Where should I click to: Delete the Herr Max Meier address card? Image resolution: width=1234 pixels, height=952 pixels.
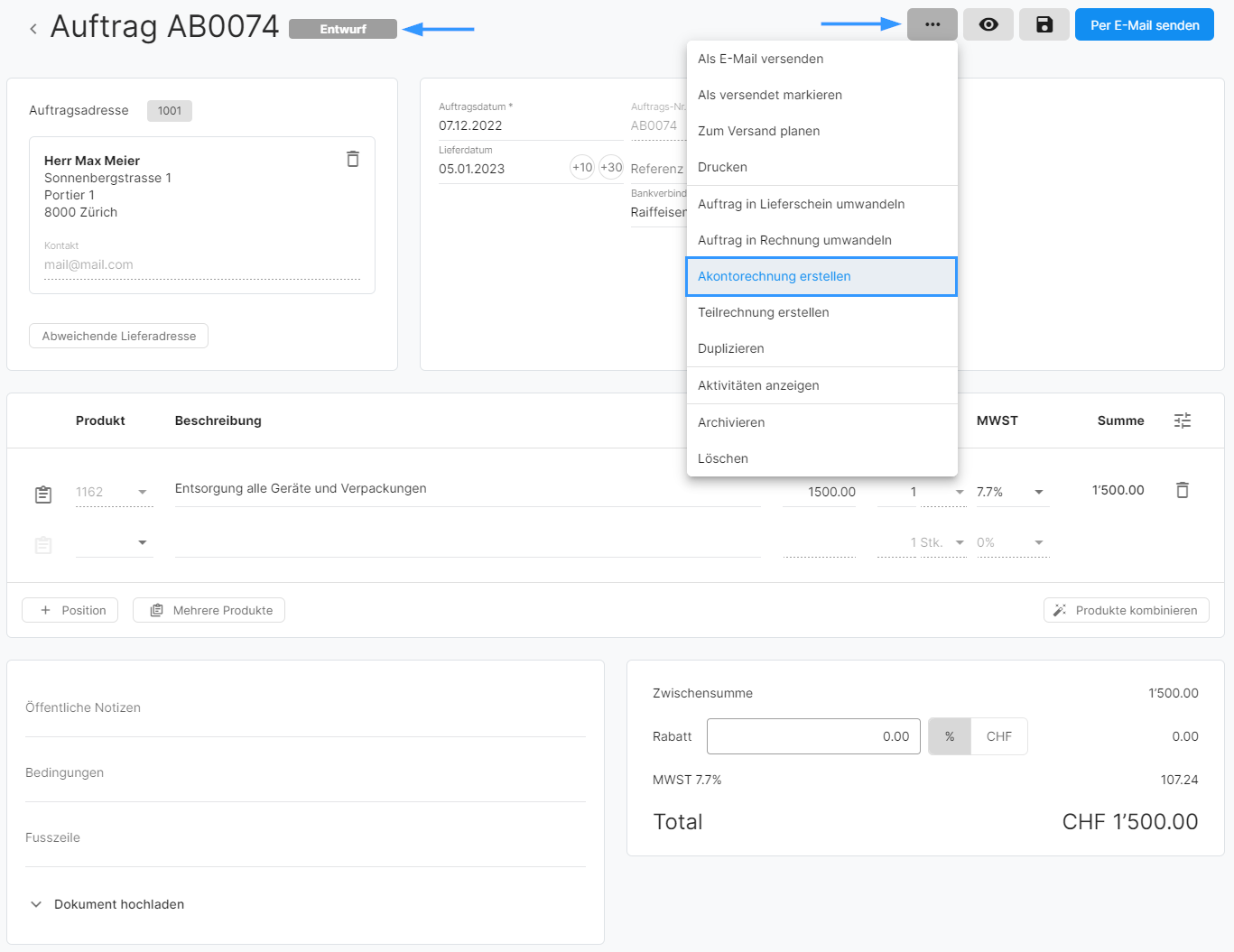[x=353, y=159]
